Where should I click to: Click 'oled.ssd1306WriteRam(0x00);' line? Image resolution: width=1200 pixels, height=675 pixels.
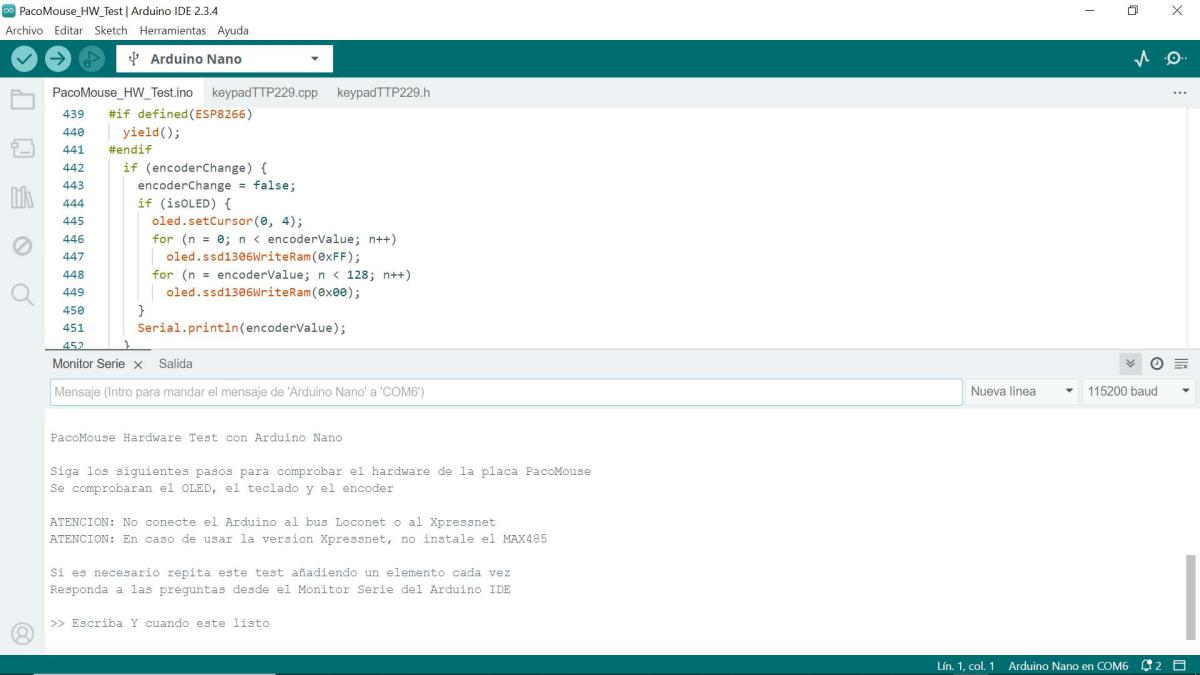point(263,292)
